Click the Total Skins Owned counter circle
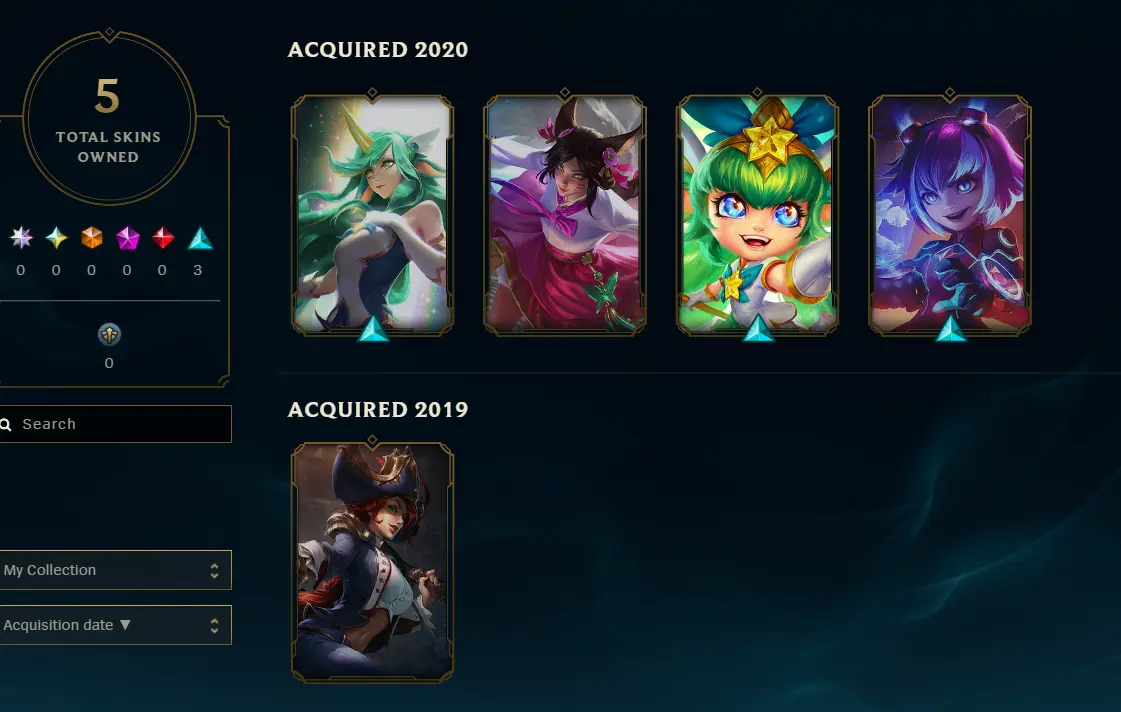Screen dimensions: 1121x712 point(109,118)
